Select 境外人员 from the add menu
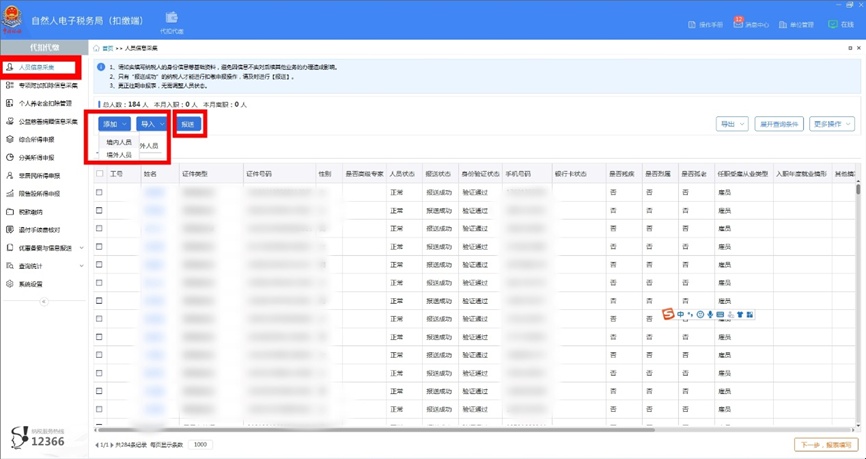866x459 pixels. (119, 155)
